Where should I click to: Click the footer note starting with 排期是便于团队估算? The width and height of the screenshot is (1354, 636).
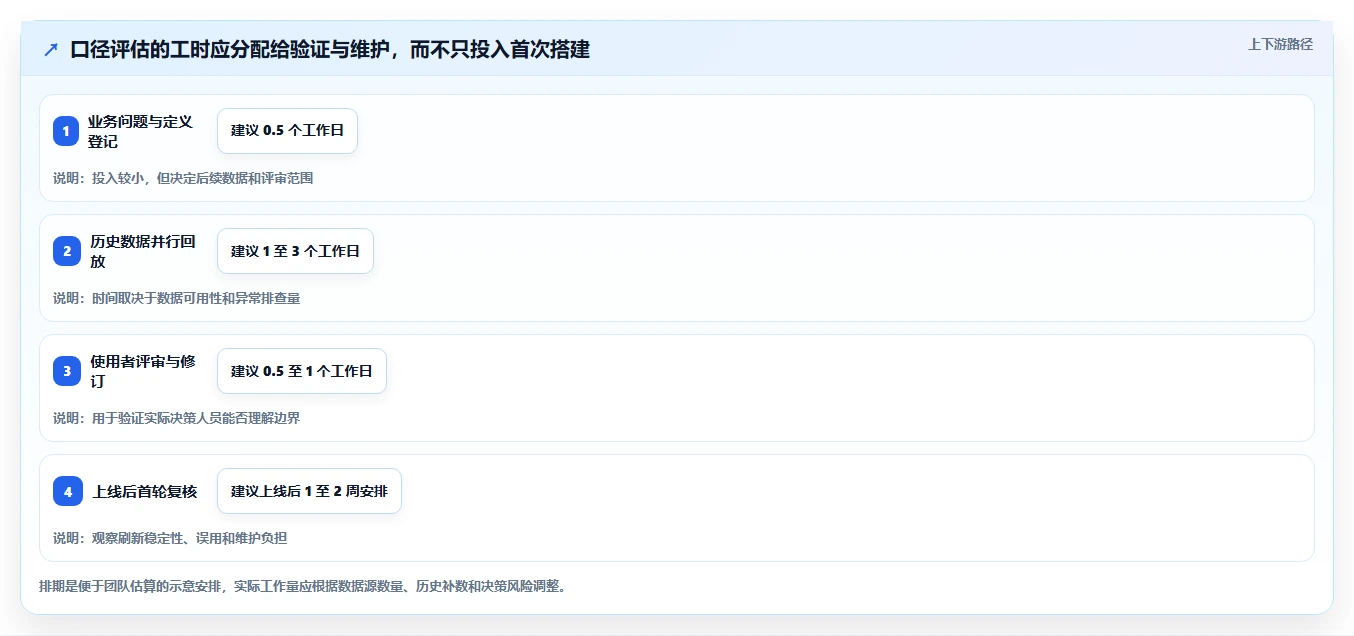pos(304,586)
